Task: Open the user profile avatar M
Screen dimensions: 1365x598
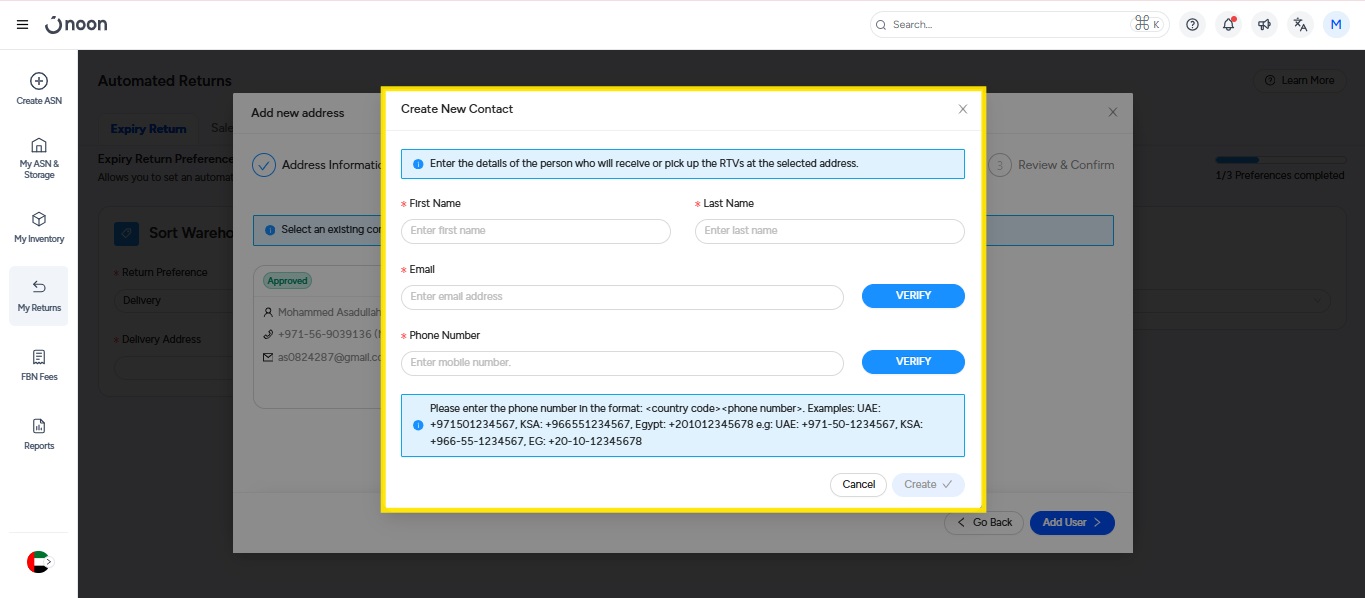Action: [1336, 25]
